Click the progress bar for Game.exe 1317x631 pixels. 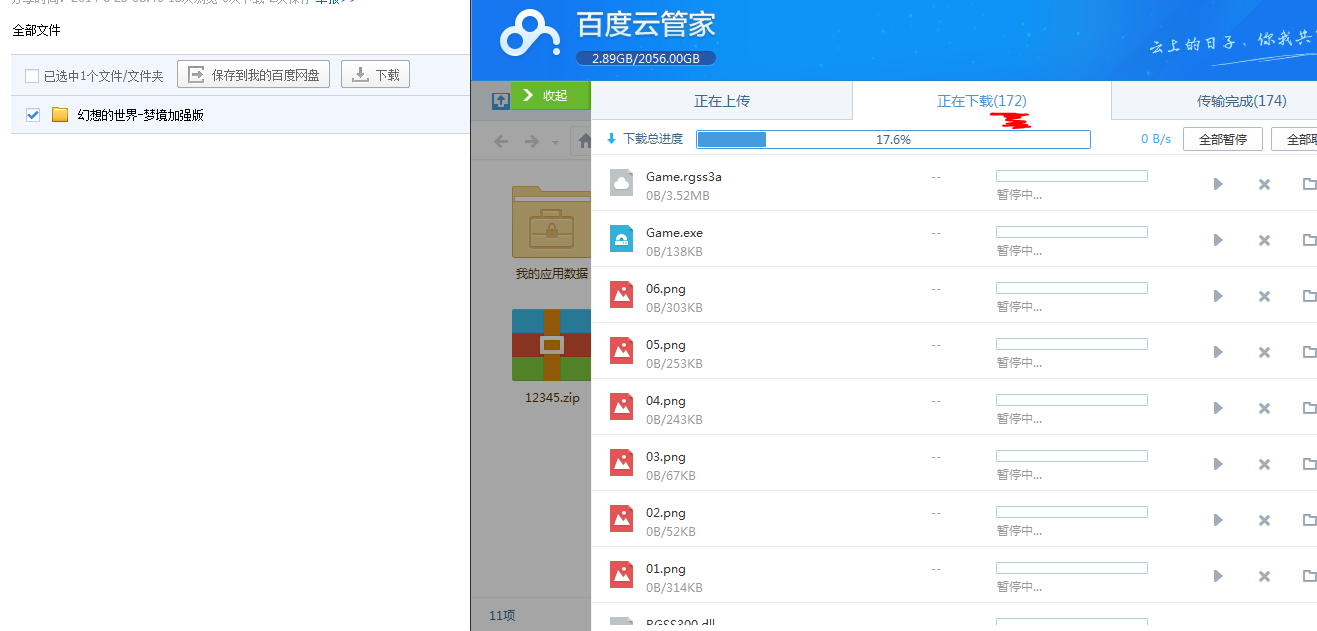click(1072, 232)
